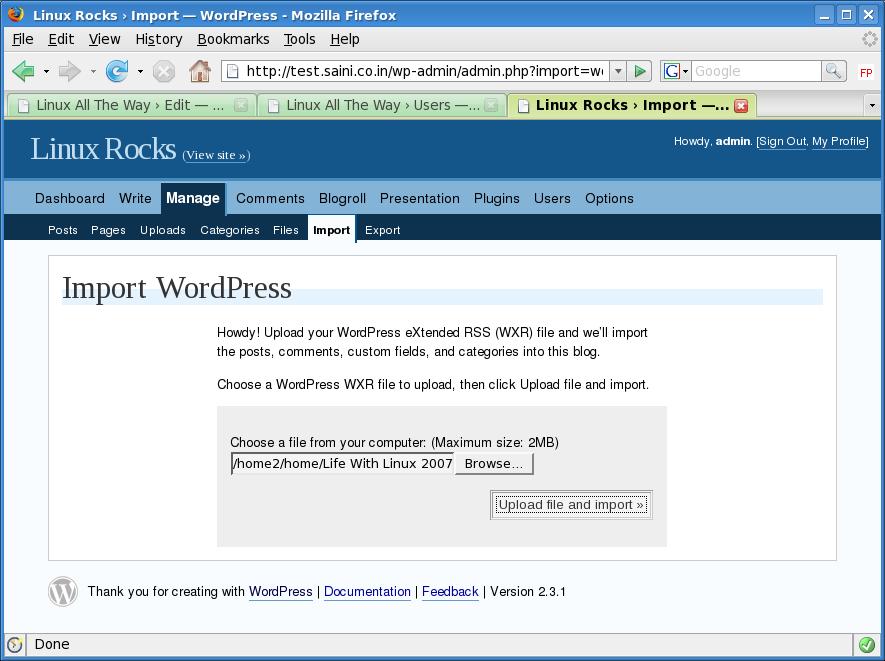Click the View site link
885x661 pixels.
(x=216, y=155)
